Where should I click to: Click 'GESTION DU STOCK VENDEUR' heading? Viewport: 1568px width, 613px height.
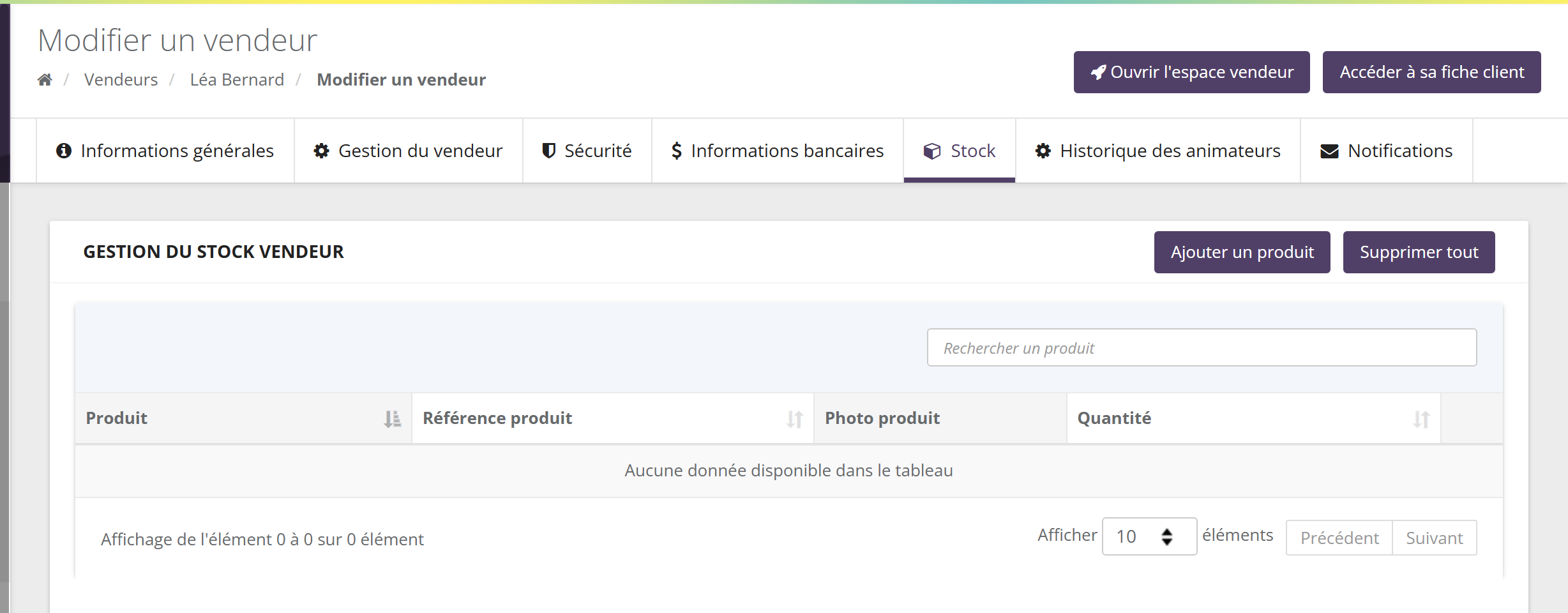(x=213, y=252)
